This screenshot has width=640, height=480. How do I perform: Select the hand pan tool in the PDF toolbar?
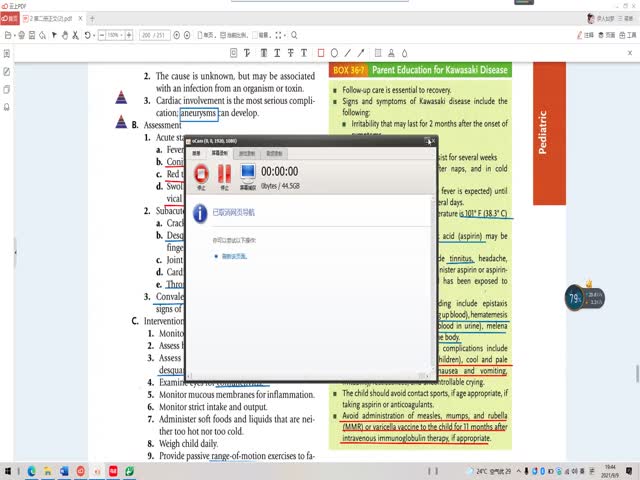pos(64,35)
